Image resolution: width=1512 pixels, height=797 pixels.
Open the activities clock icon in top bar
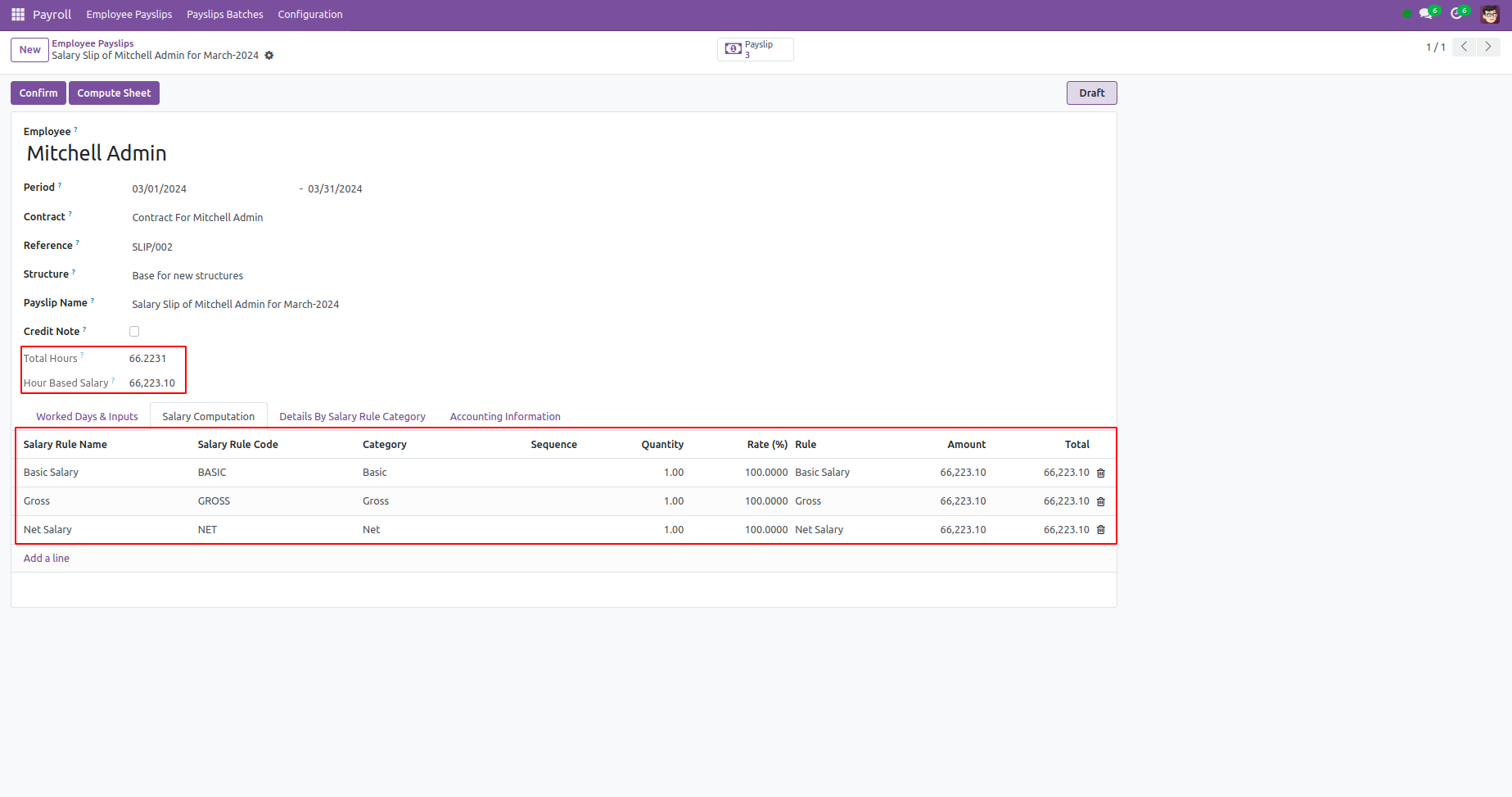(1456, 14)
